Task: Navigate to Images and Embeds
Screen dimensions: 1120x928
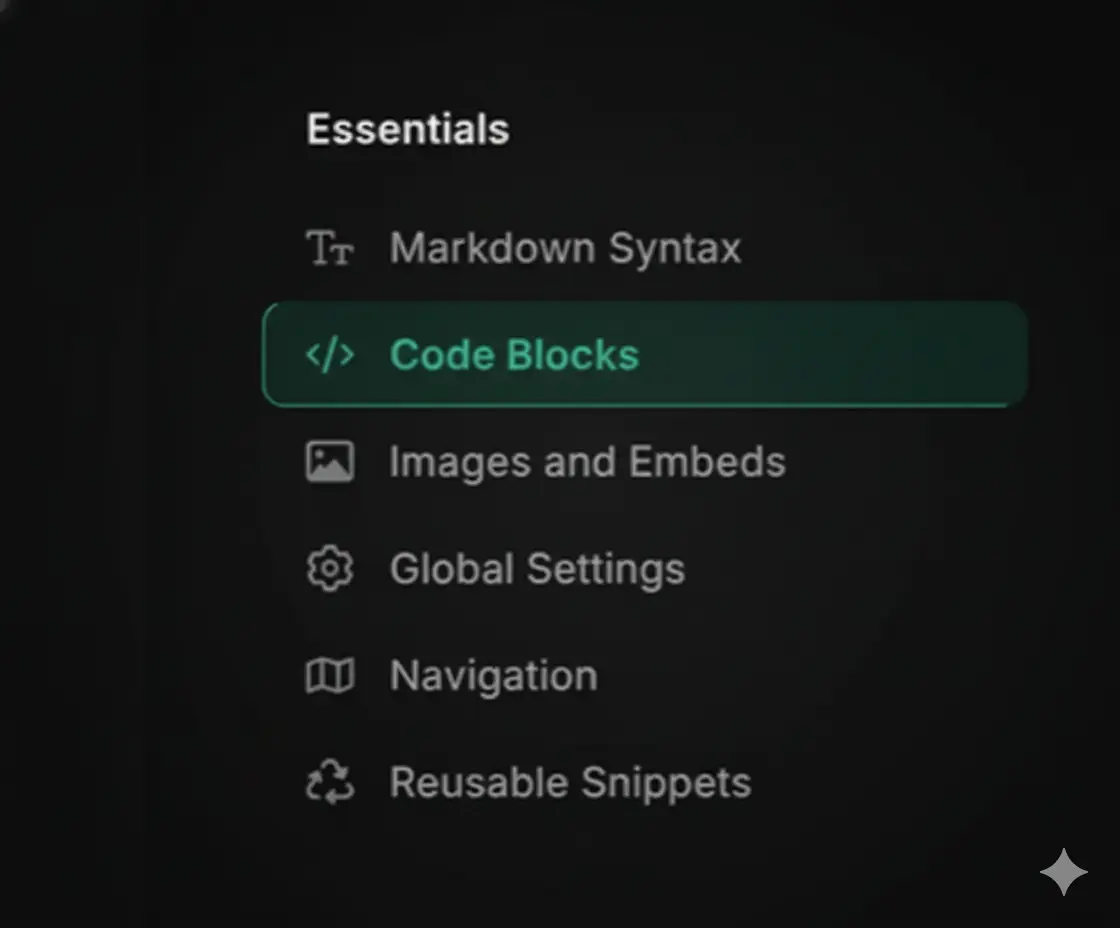Action: [x=587, y=461]
